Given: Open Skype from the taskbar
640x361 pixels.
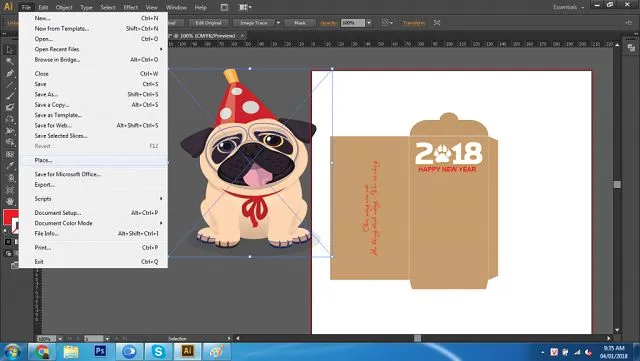Looking at the screenshot, I should click(x=158, y=352).
